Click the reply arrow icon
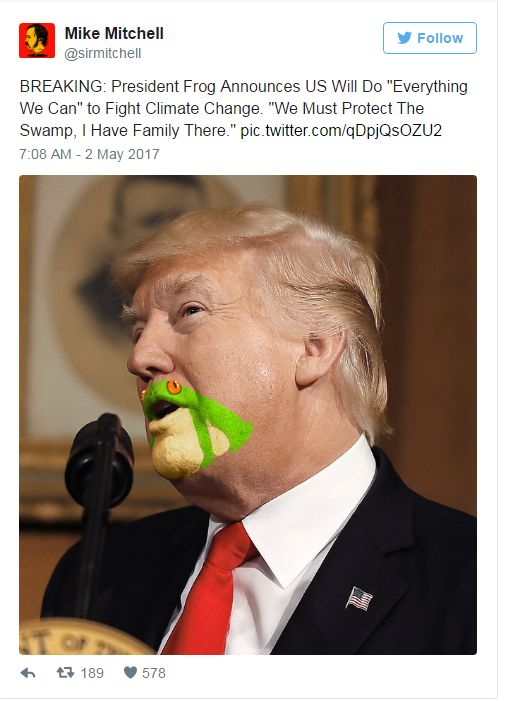The image size is (506, 701). [28, 673]
